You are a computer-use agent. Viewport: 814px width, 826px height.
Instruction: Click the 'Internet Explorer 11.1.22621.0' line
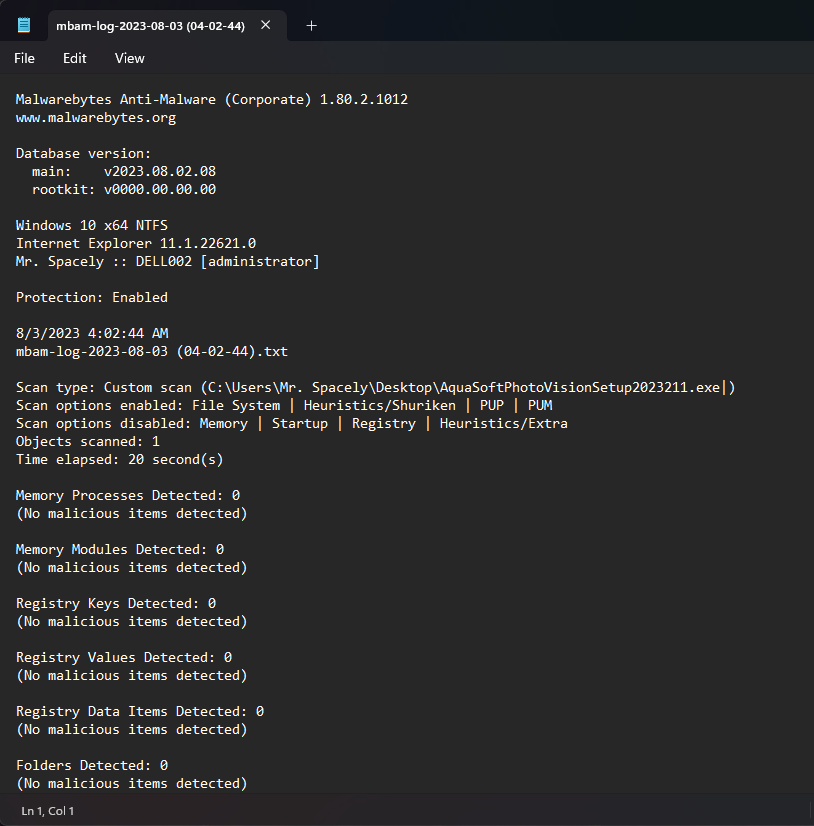click(x=136, y=243)
